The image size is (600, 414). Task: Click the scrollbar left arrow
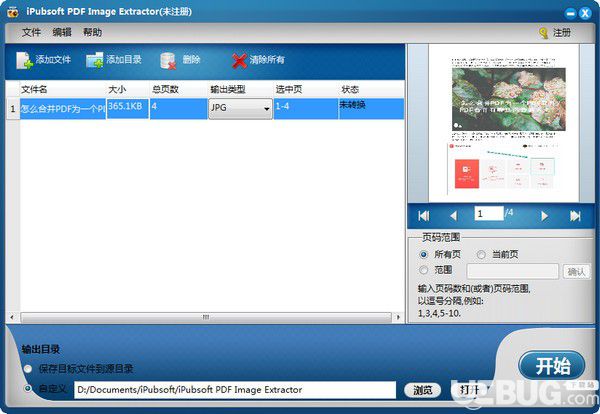coord(12,317)
